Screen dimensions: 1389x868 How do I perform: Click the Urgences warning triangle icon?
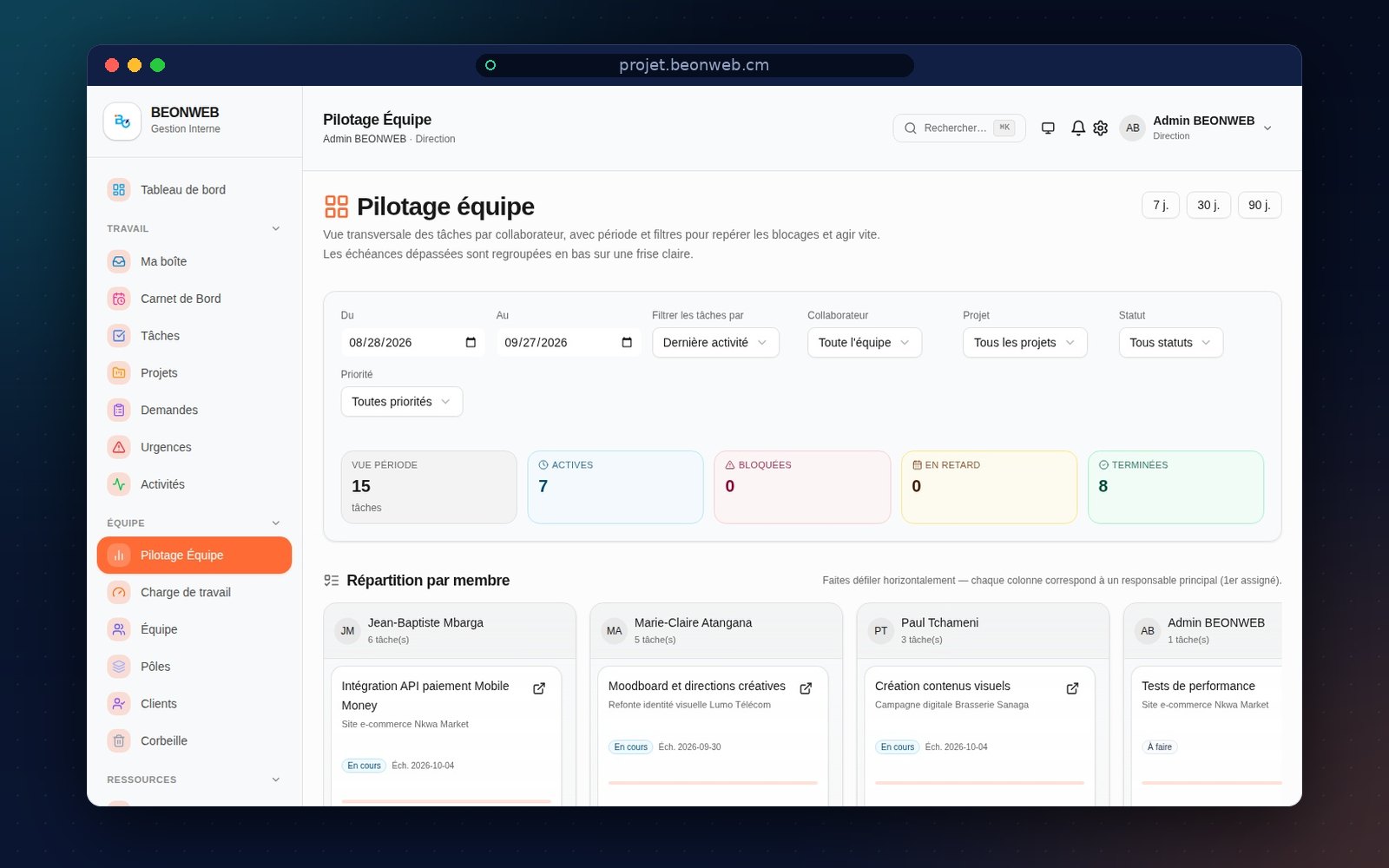click(x=119, y=447)
